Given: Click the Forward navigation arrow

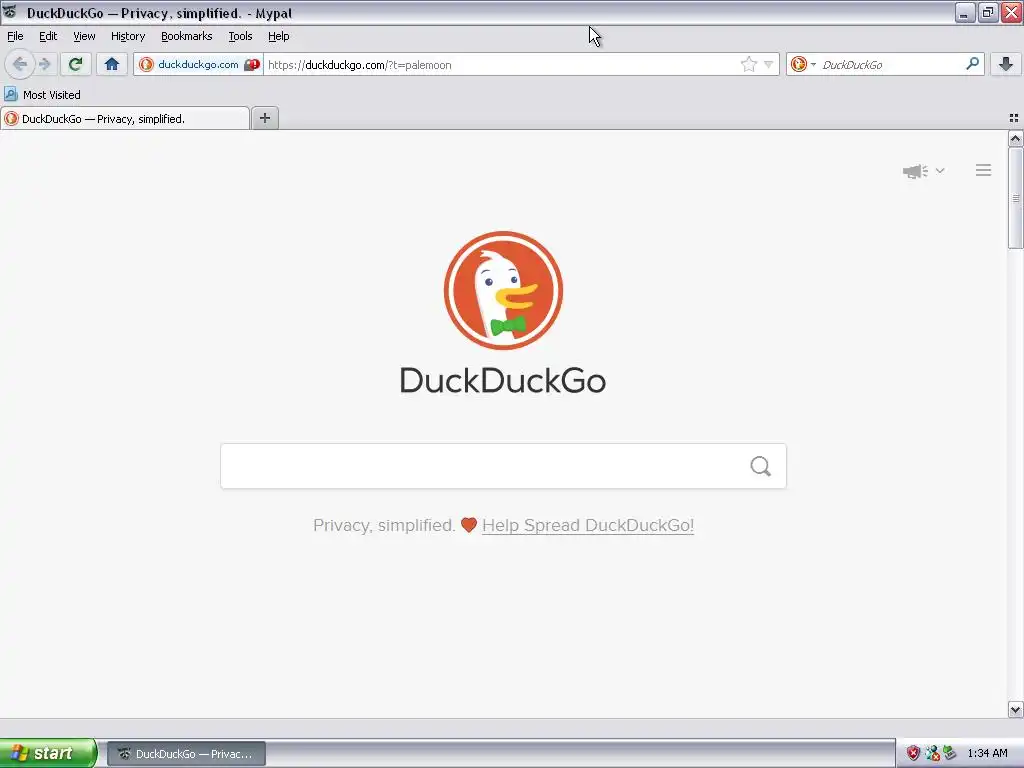Looking at the screenshot, I should (x=44, y=64).
